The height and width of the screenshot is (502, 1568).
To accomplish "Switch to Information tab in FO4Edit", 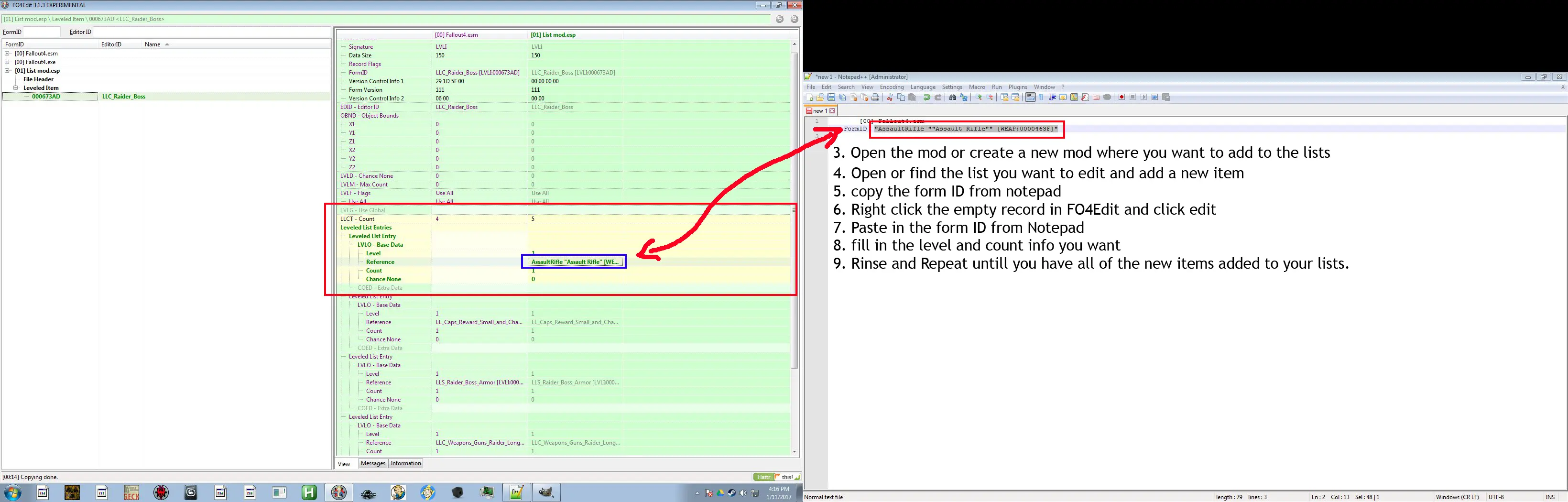I will point(406,464).
